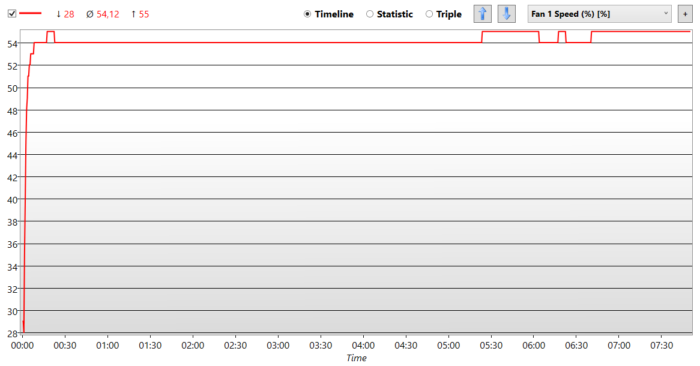Select the Statistic radio button
This screenshot has height=366, width=700.
pos(370,14)
